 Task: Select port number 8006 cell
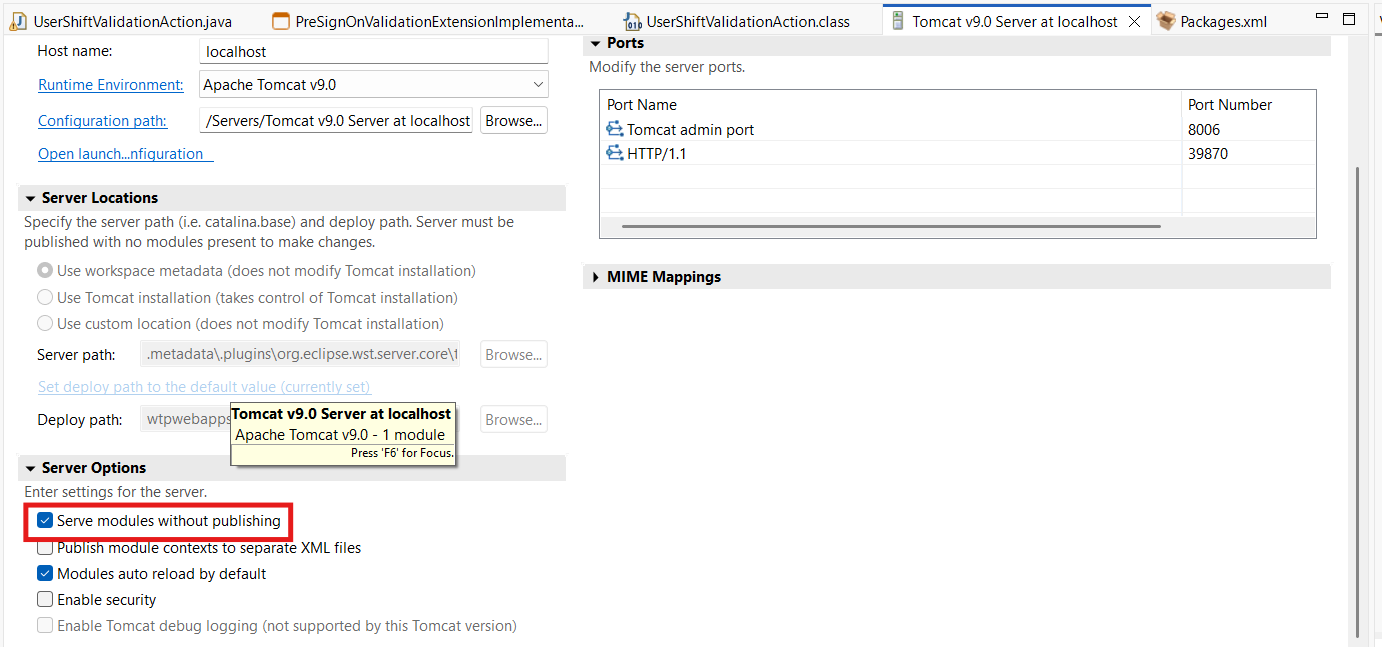[x=1249, y=129]
